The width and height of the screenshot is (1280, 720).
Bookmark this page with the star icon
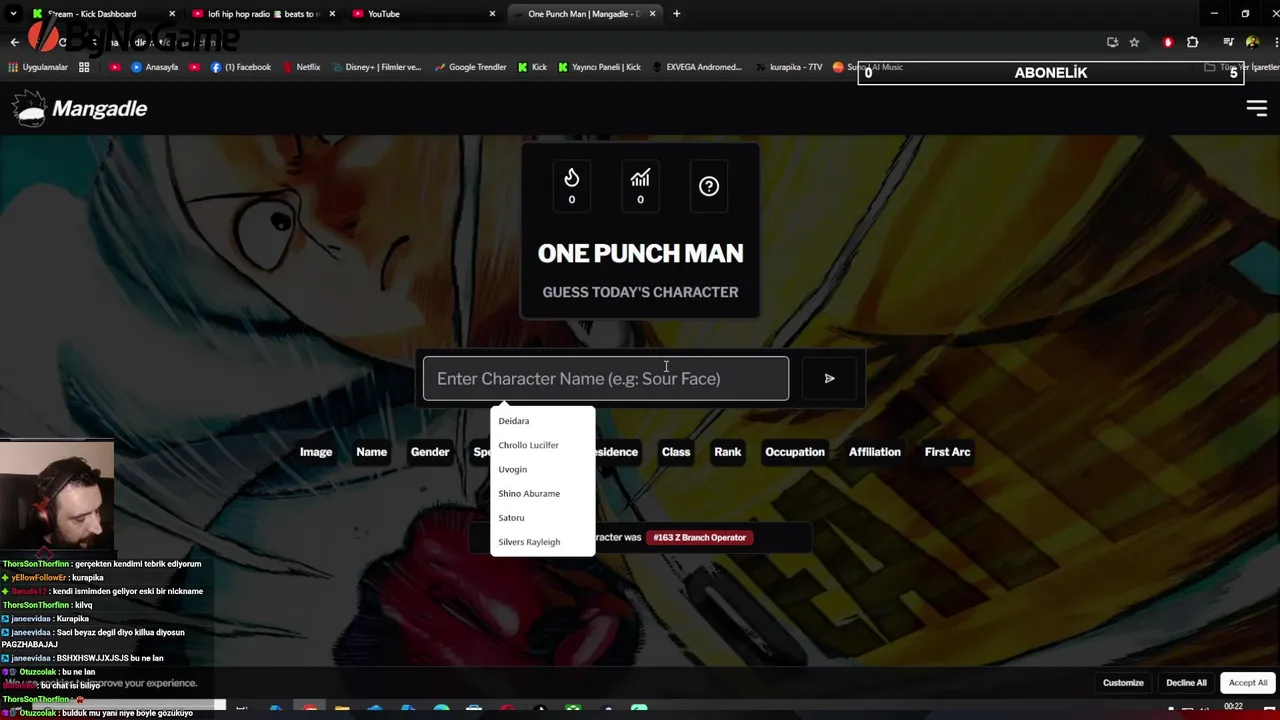pos(1134,42)
